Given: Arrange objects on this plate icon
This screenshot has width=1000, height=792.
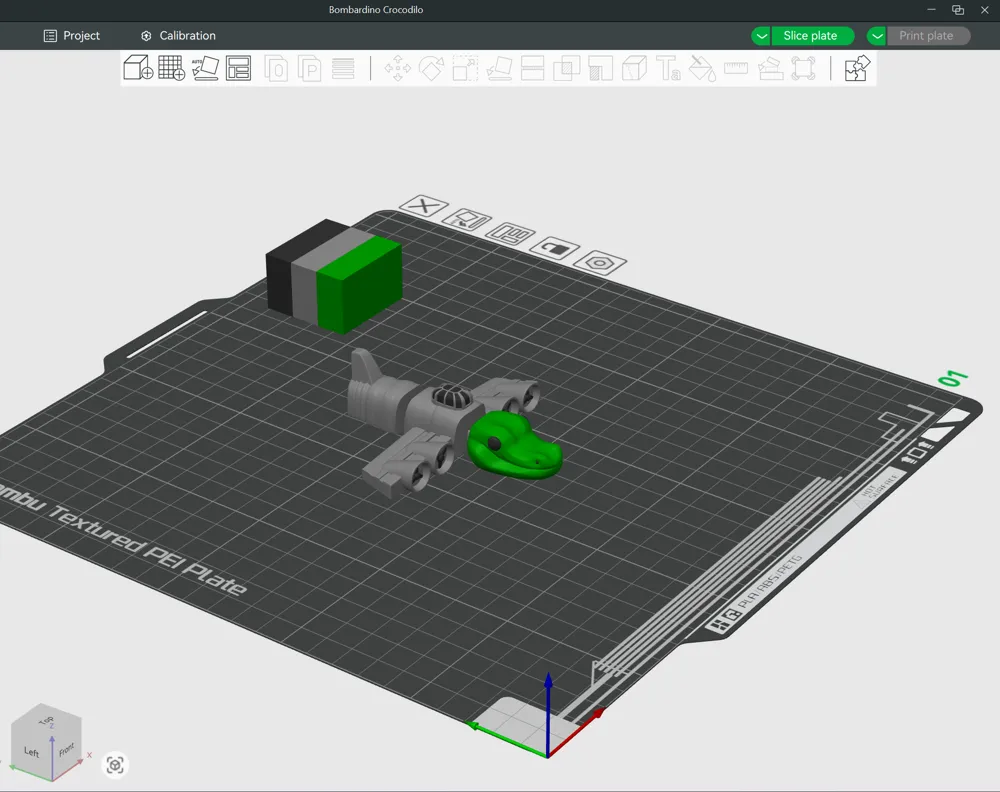Looking at the screenshot, I should coord(510,234).
